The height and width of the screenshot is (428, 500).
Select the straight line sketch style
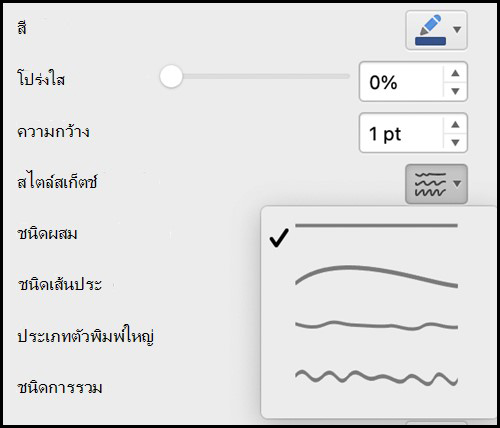pyautogui.click(x=376, y=226)
